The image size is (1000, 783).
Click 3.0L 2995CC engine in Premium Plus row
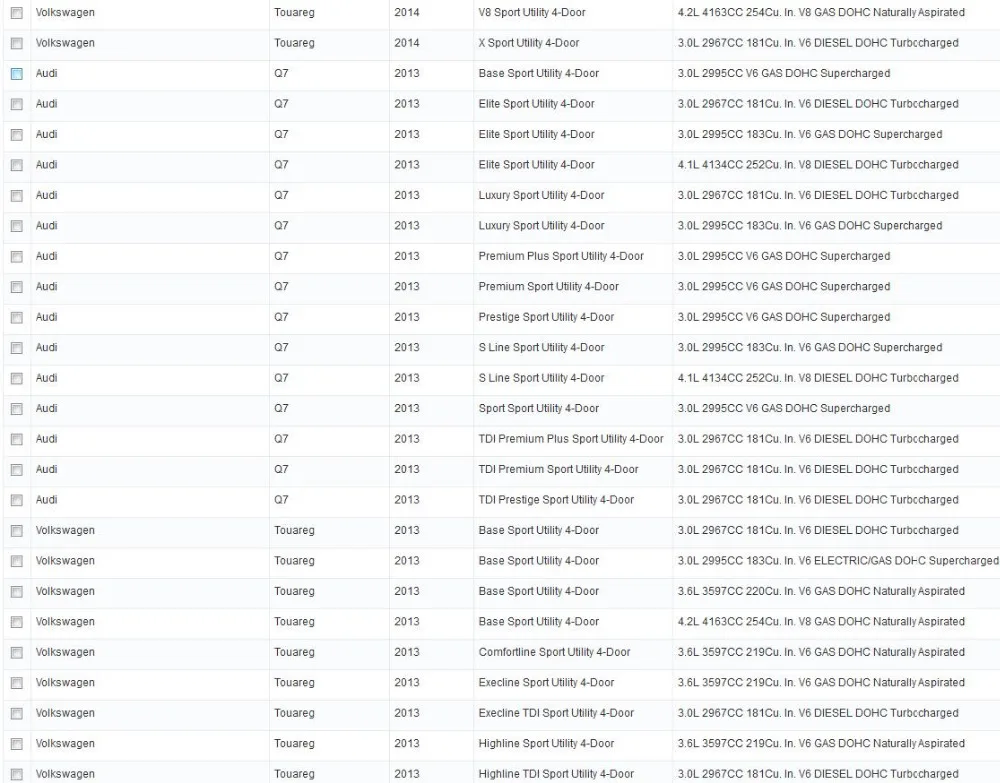coord(784,256)
